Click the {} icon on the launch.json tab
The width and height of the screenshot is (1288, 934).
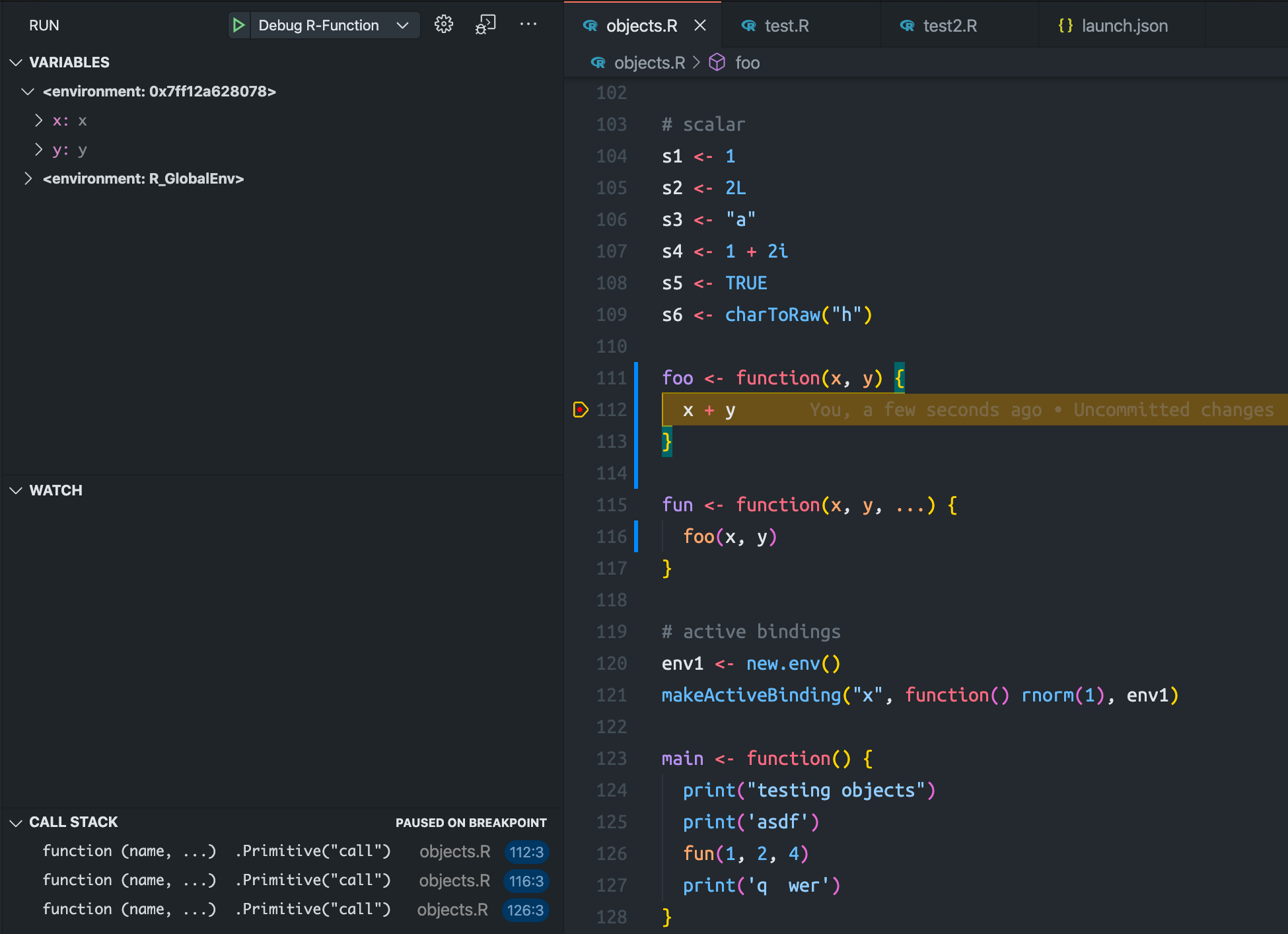1065,26
